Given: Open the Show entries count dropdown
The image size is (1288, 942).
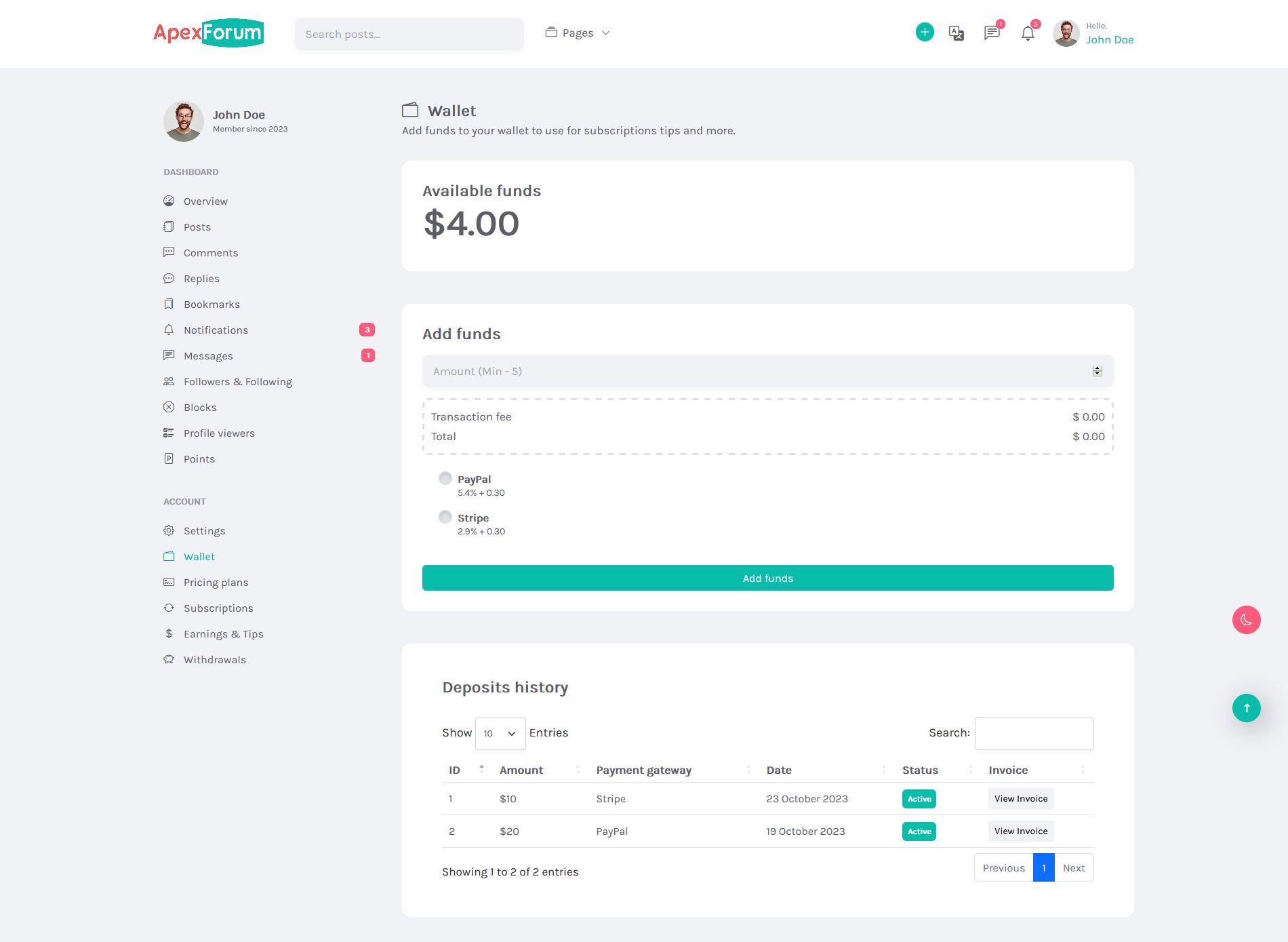Looking at the screenshot, I should pos(500,733).
